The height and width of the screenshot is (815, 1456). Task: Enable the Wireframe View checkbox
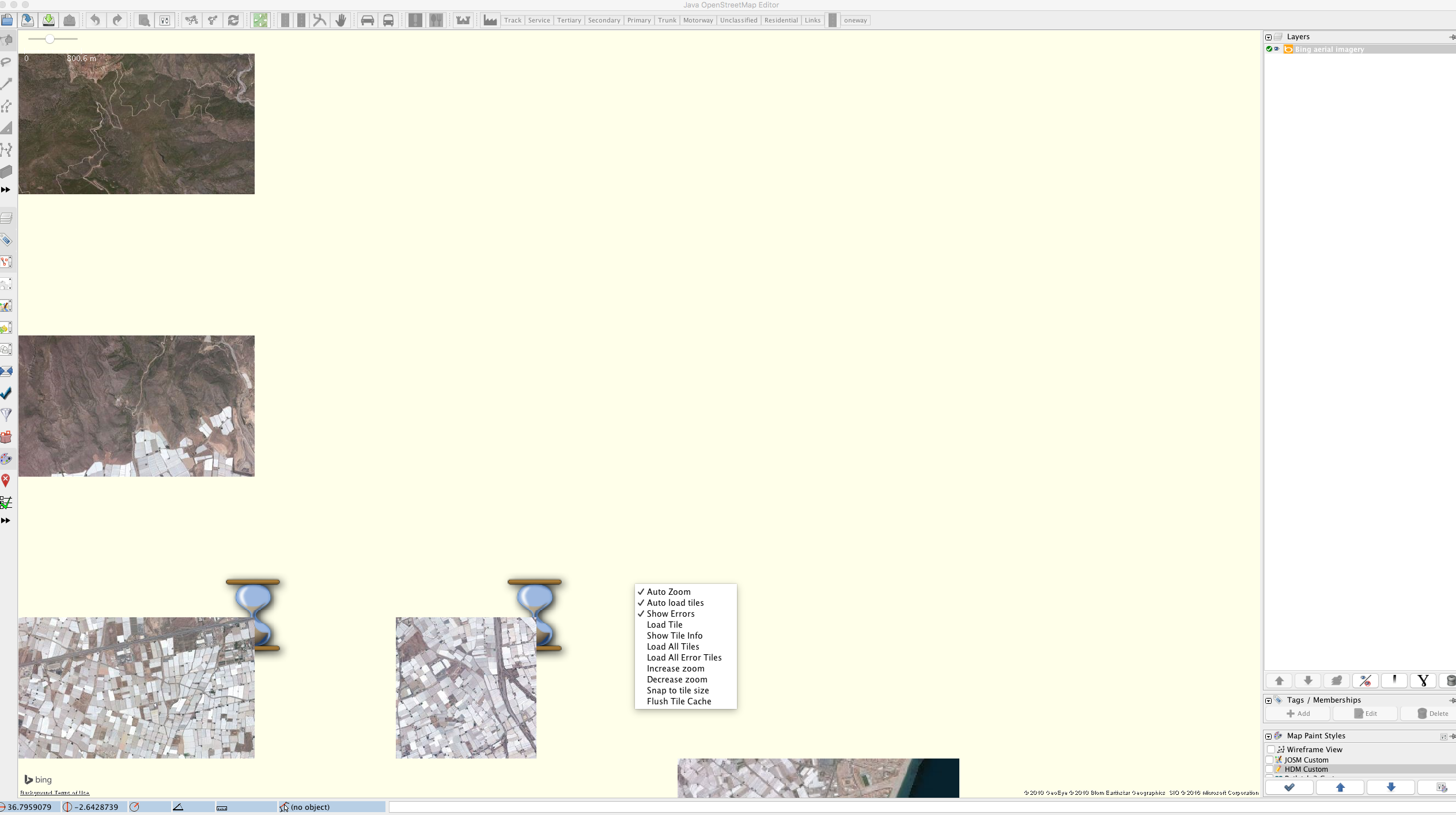[x=1270, y=749]
